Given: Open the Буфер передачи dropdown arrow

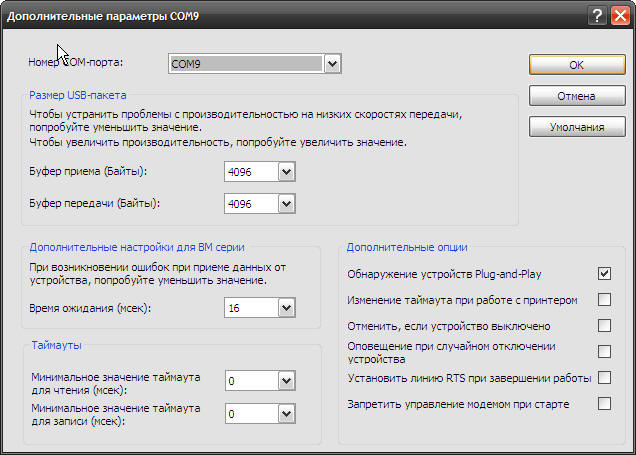Looking at the screenshot, I should coord(286,203).
